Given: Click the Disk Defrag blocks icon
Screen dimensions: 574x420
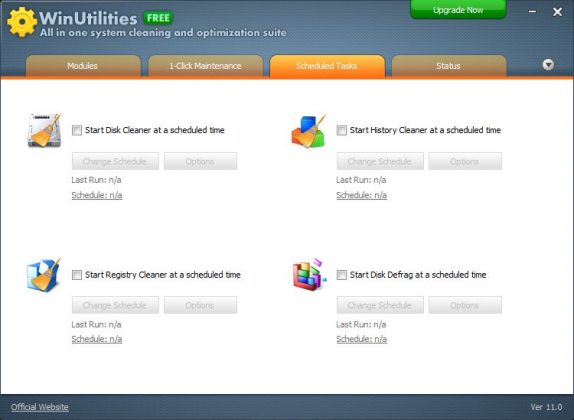Looking at the screenshot, I should 309,275.
